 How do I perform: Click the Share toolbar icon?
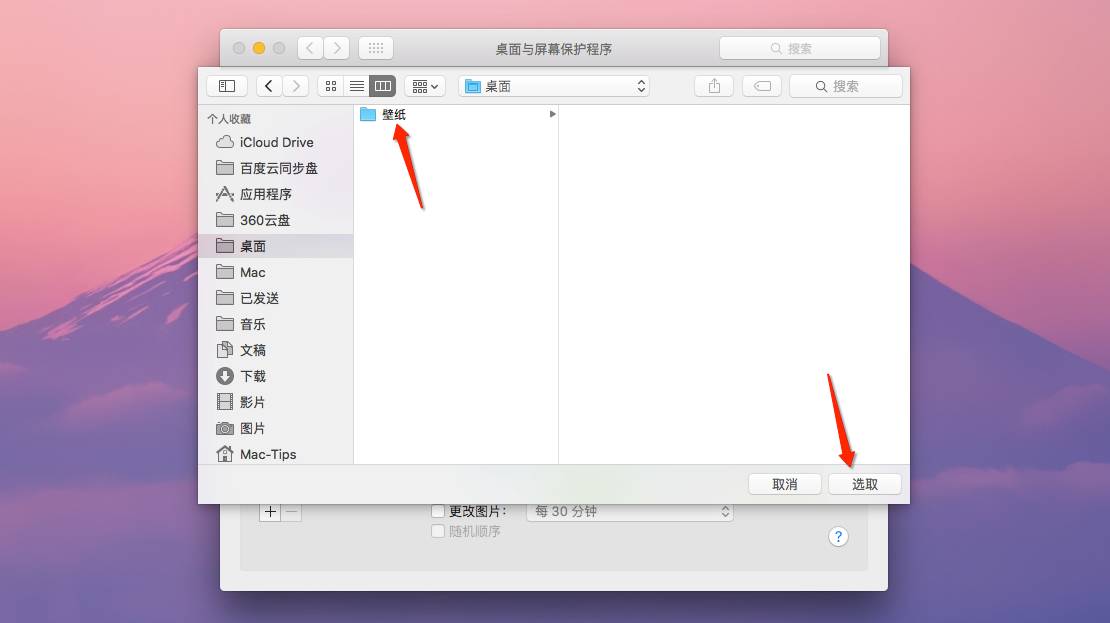[714, 86]
